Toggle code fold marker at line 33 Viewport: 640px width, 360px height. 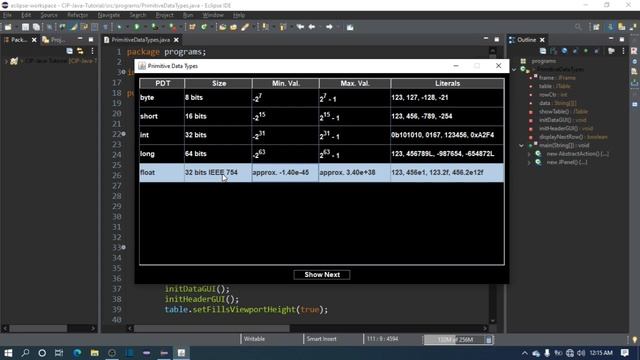124,247
